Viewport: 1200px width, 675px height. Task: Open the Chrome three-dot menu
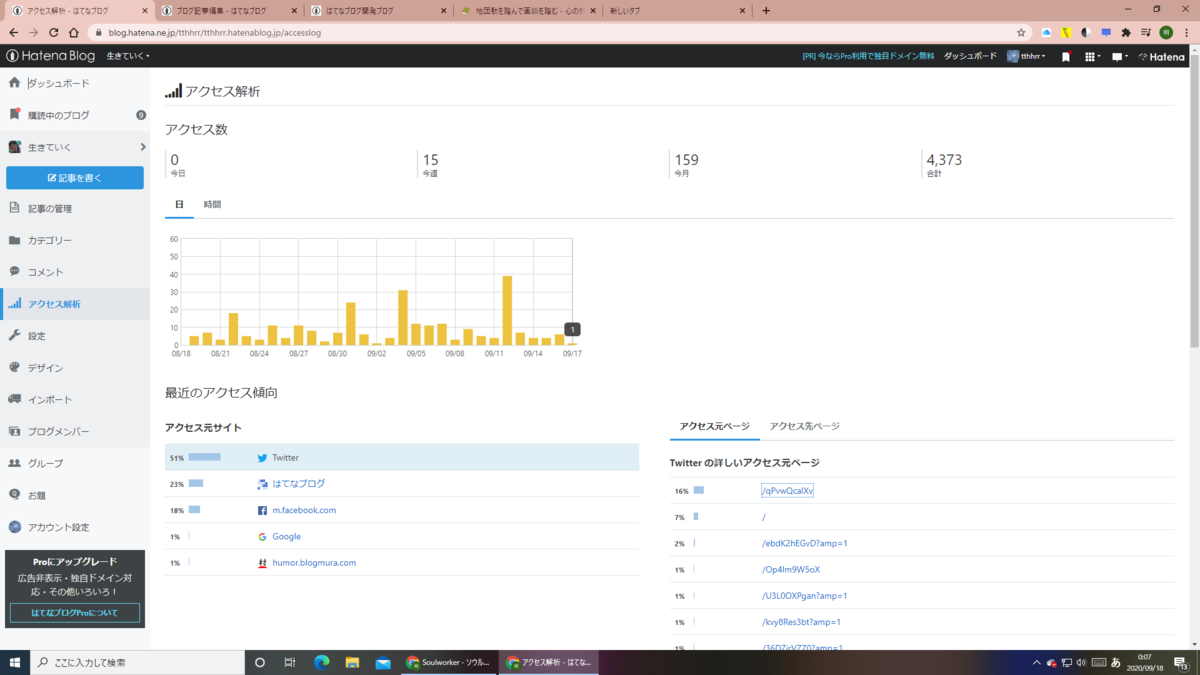[x=1185, y=32]
